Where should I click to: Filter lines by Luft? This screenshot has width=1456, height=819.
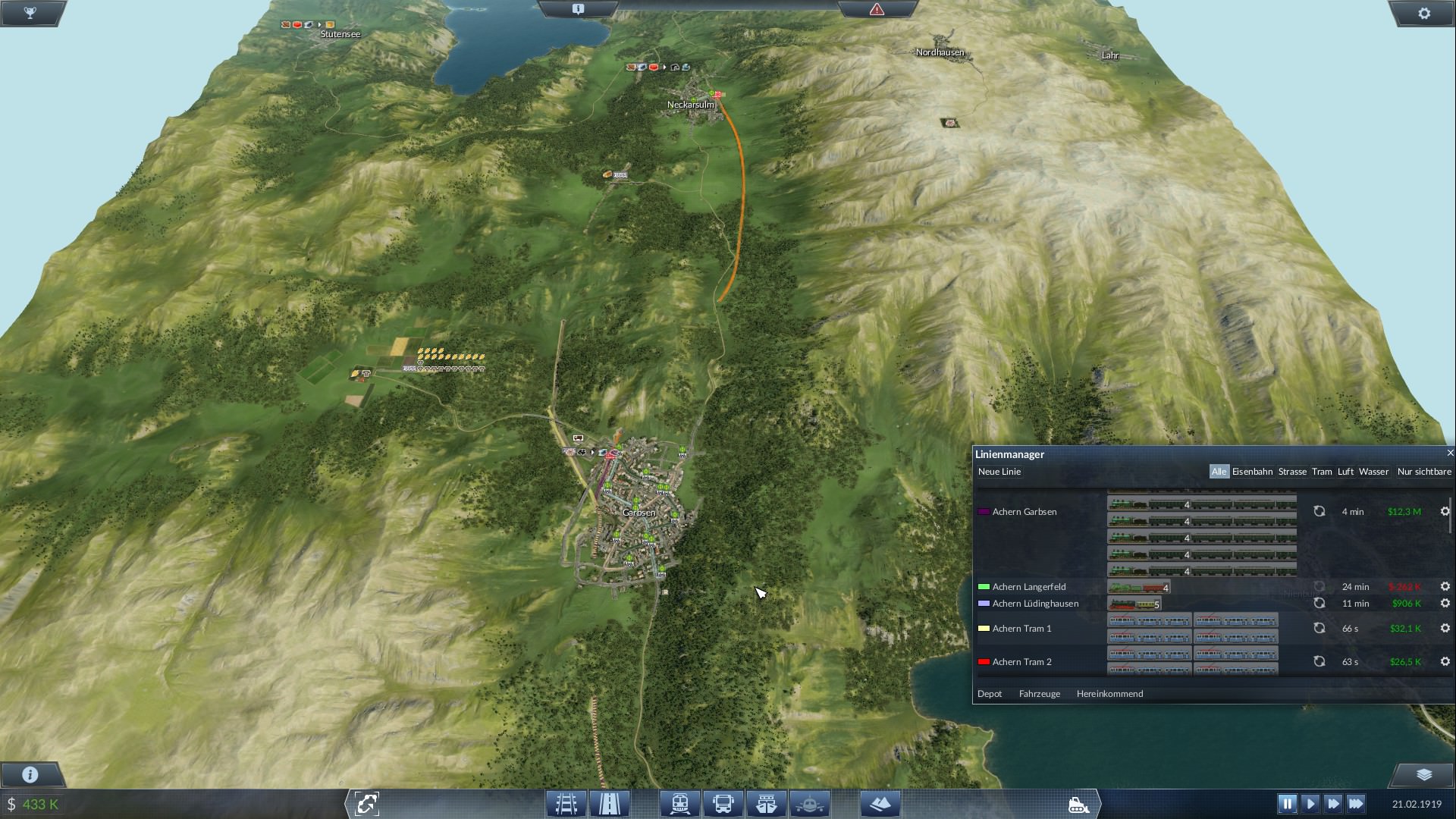tap(1345, 472)
